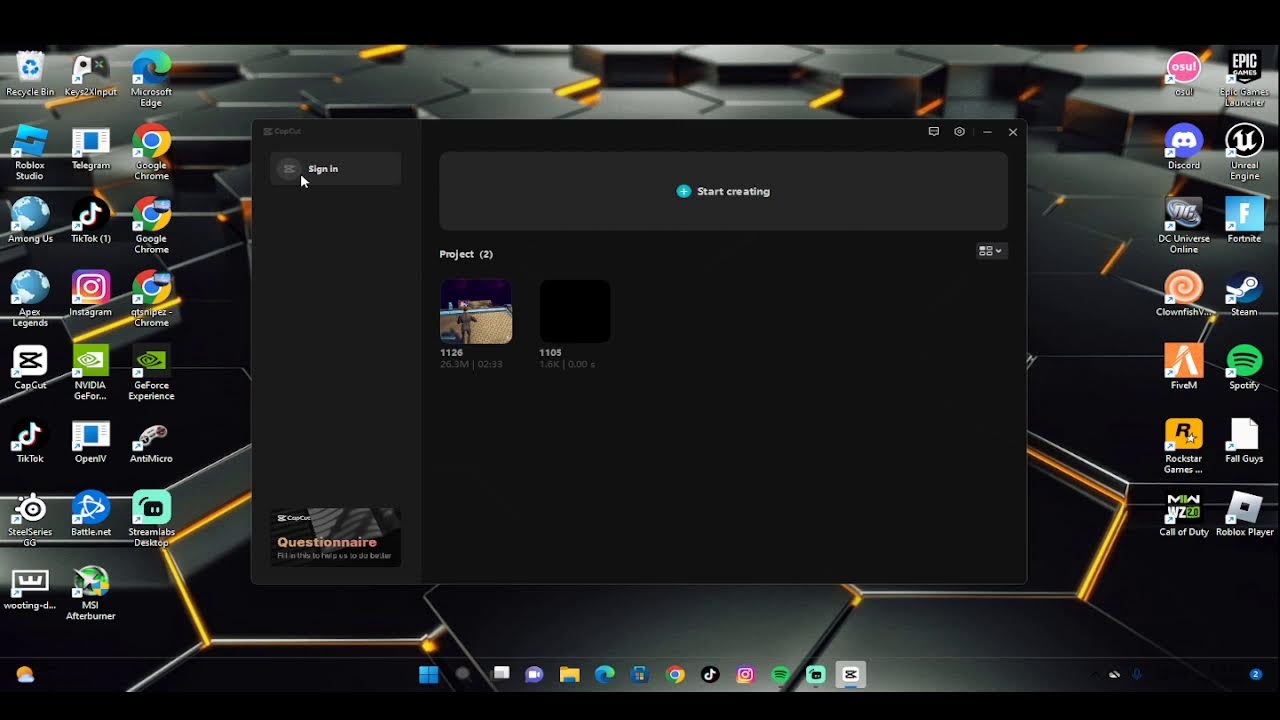Open CapCut settings hexagon icon
This screenshot has width=1280, height=720.
click(x=959, y=132)
